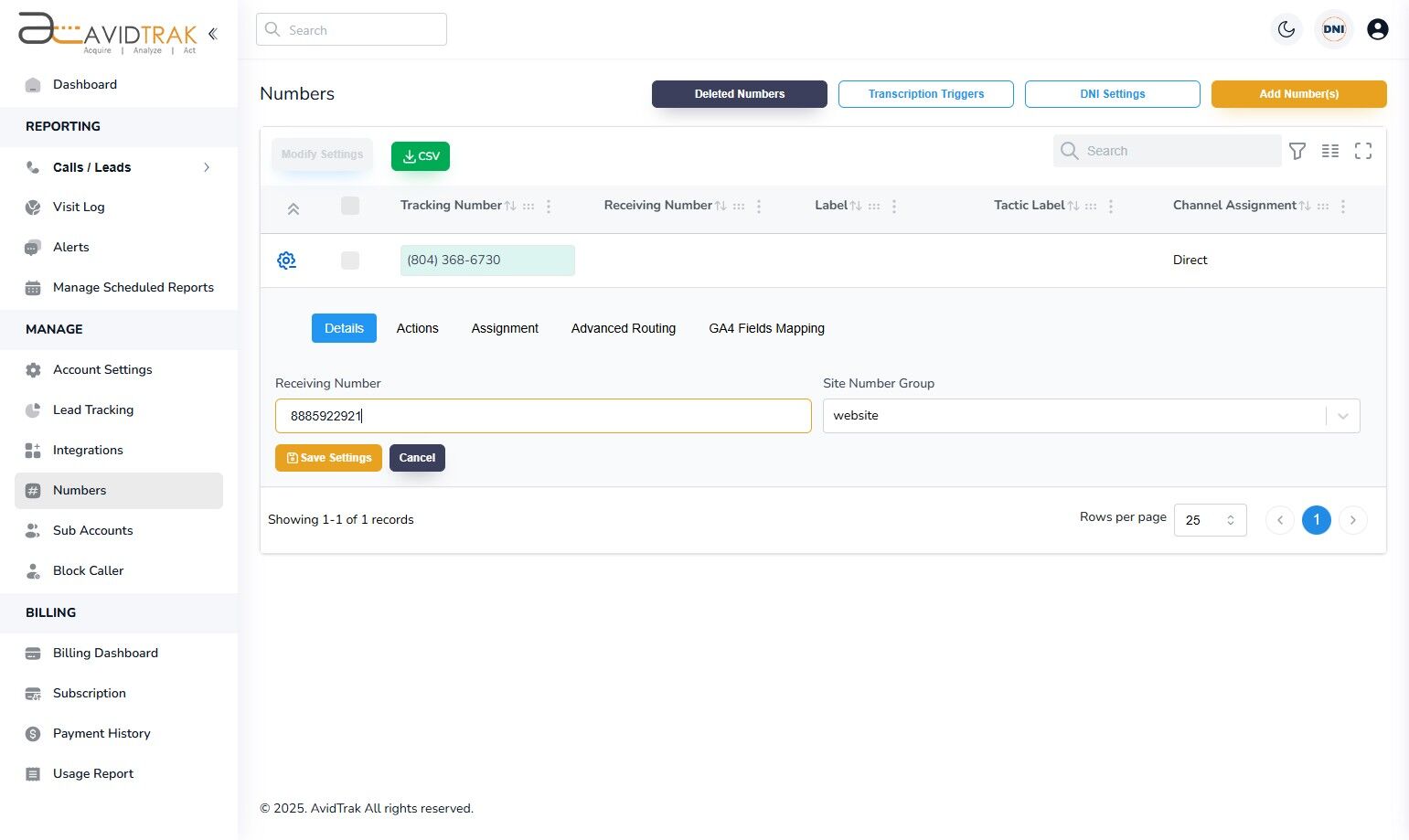
Task: Open settings gear for number (804) 368-6730
Action: 286,260
